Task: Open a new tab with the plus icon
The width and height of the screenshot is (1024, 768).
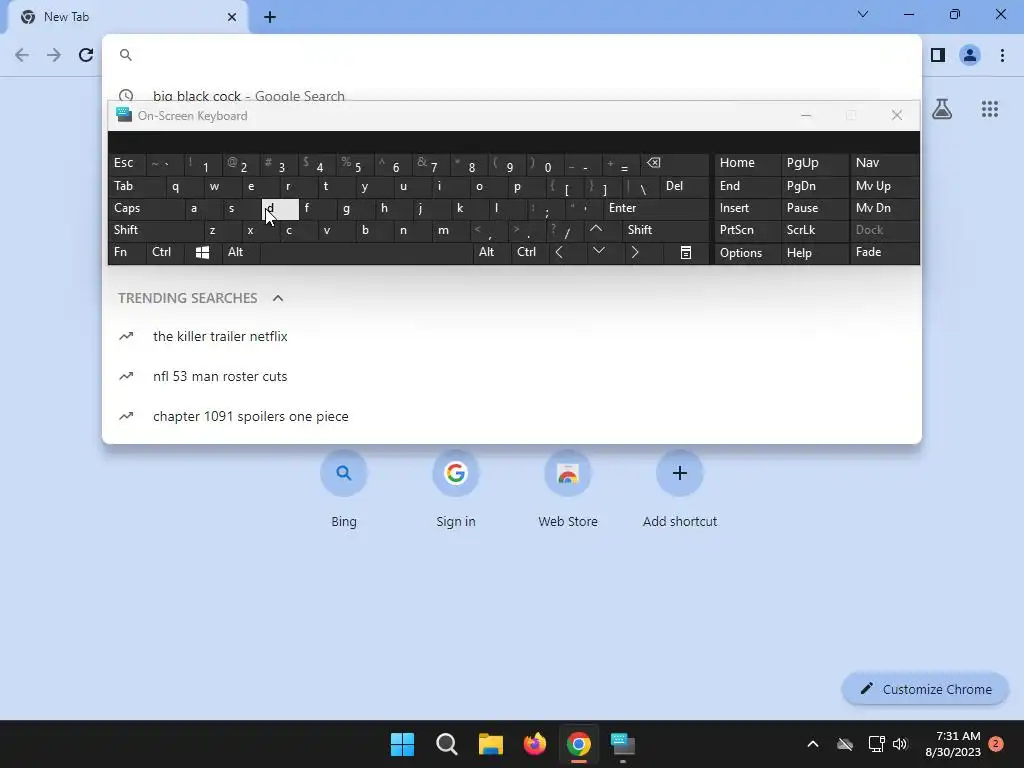Action: [270, 17]
